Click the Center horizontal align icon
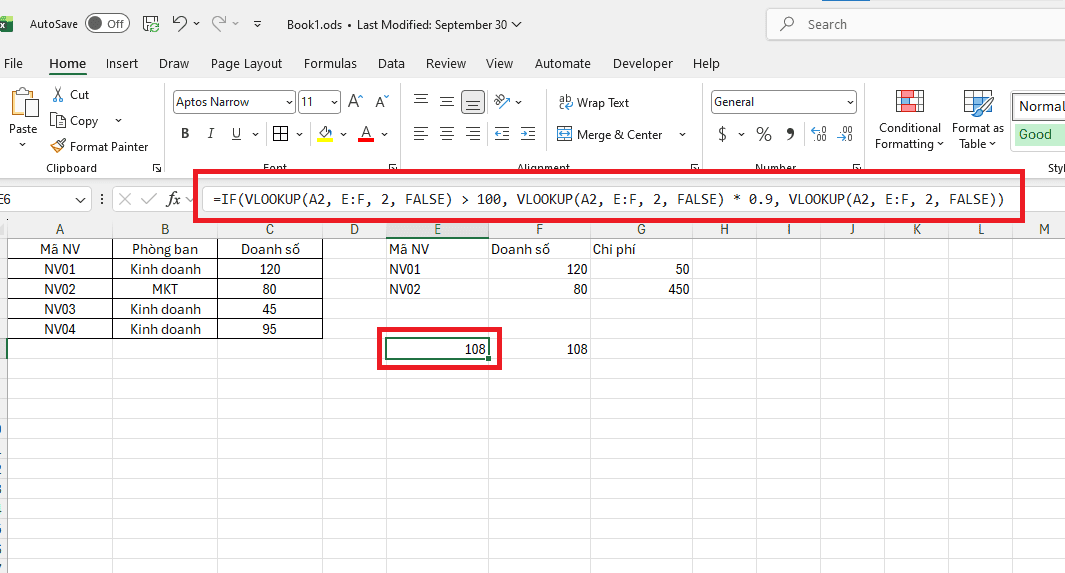 (446, 134)
